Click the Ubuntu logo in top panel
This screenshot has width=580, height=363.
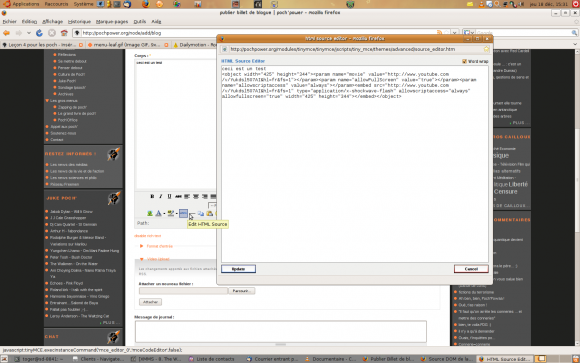point(7,4)
